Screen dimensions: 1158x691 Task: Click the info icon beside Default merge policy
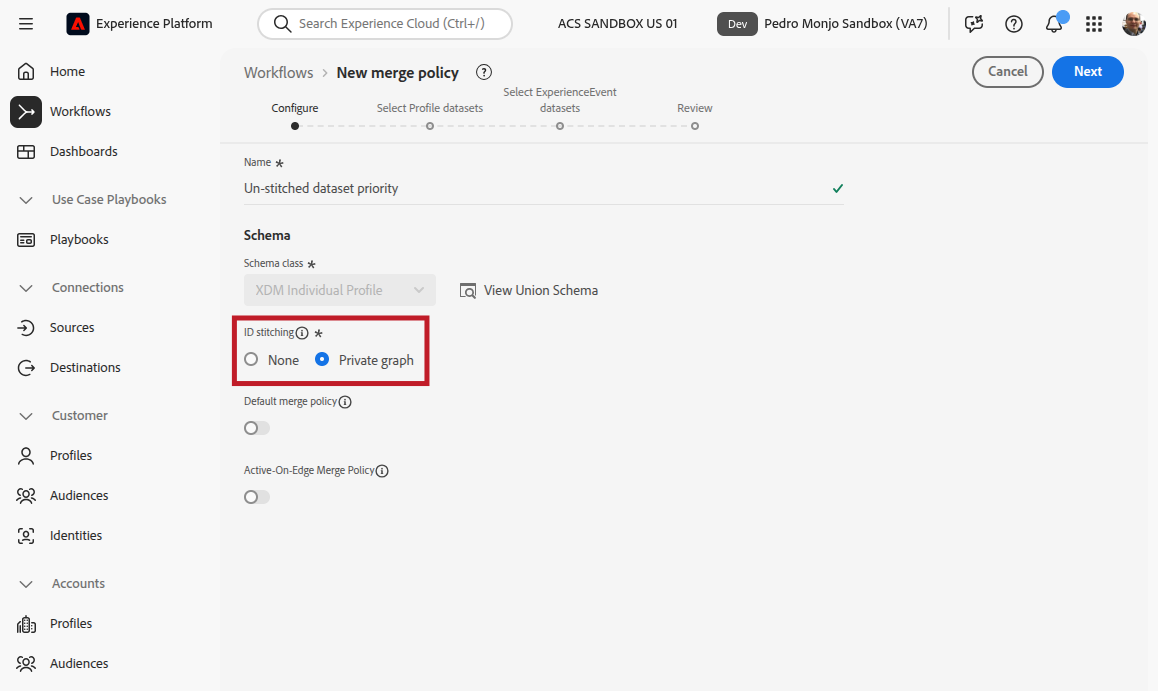345,402
